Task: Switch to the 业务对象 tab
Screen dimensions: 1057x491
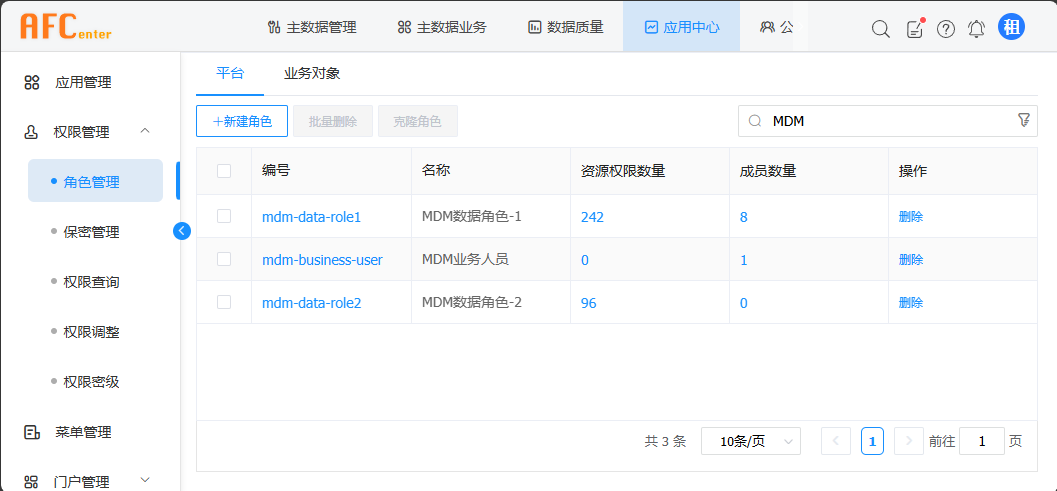Action: tap(312, 73)
